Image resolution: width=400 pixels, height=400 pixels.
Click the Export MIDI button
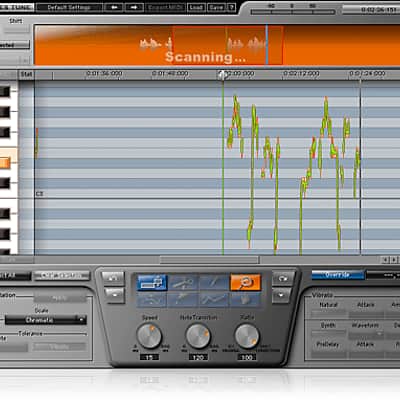pyautogui.click(x=165, y=7)
